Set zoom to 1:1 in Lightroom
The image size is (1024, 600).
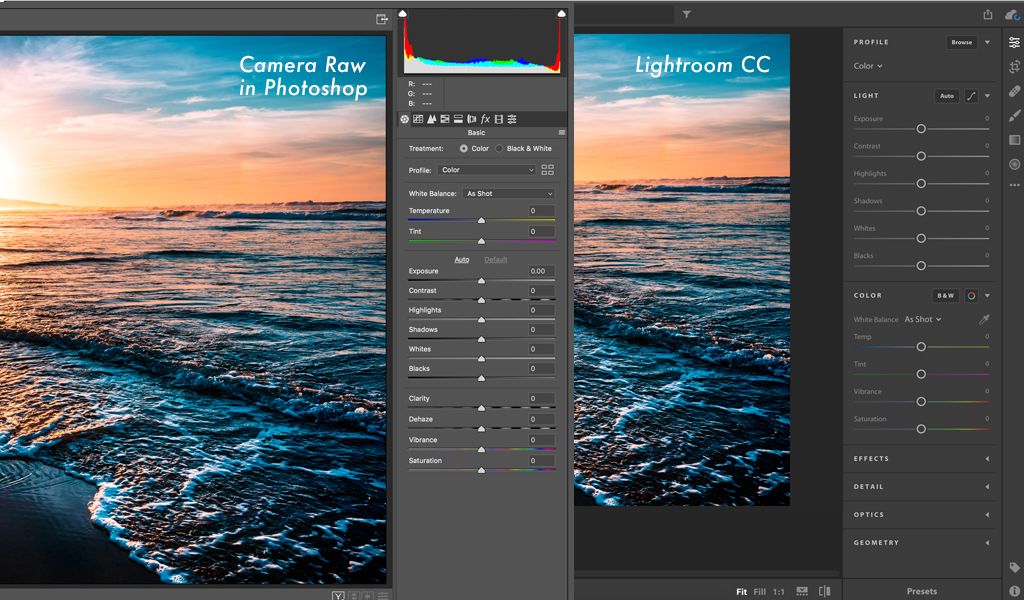coord(778,592)
